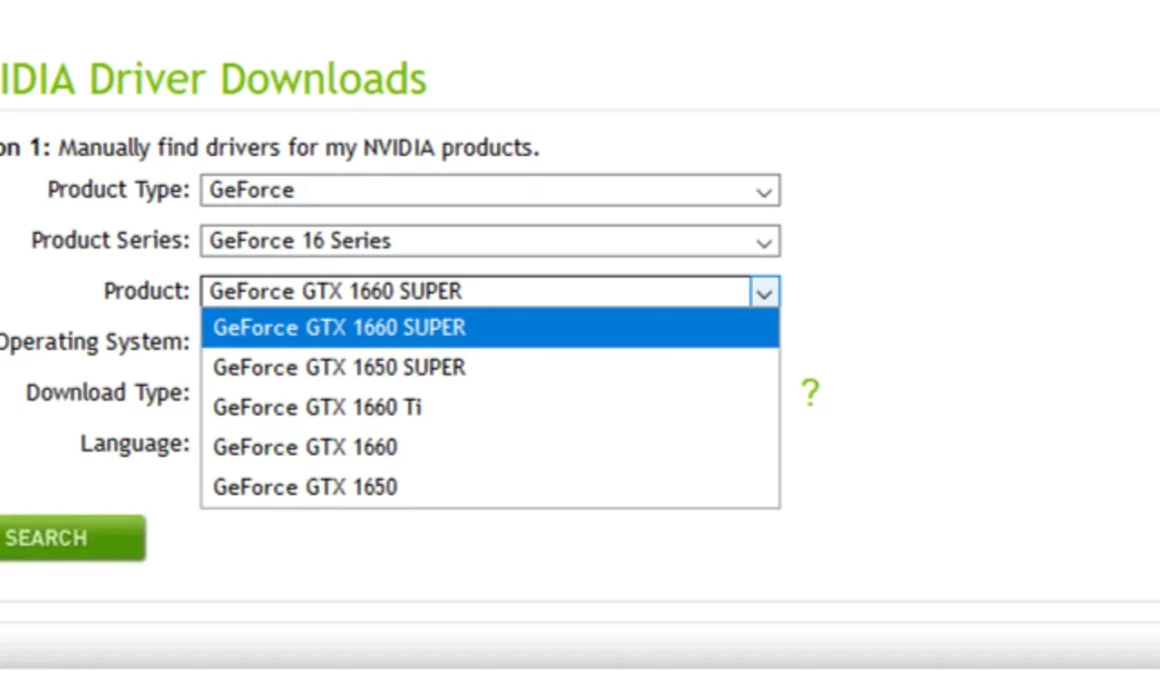Open the green question mark help
This screenshot has height=680, width=1160.
pos(810,392)
